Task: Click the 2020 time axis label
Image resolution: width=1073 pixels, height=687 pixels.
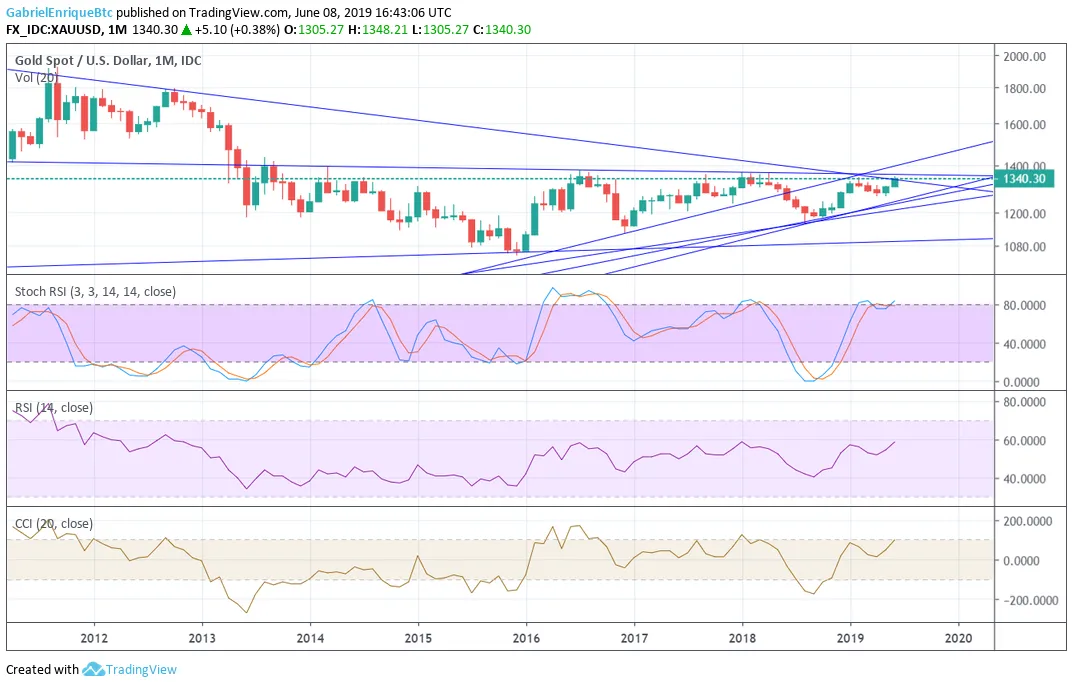Action: pyautogui.click(x=958, y=638)
